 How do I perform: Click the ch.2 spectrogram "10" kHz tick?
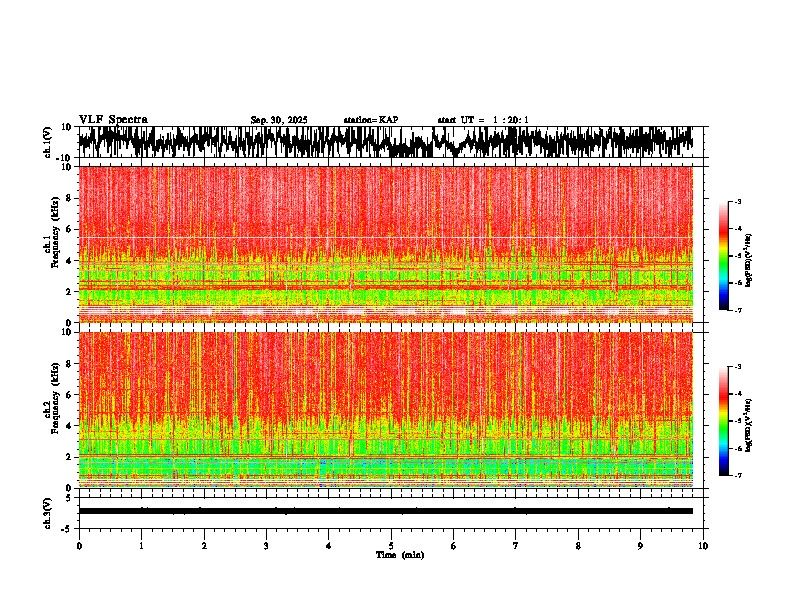pyautogui.click(x=67, y=332)
